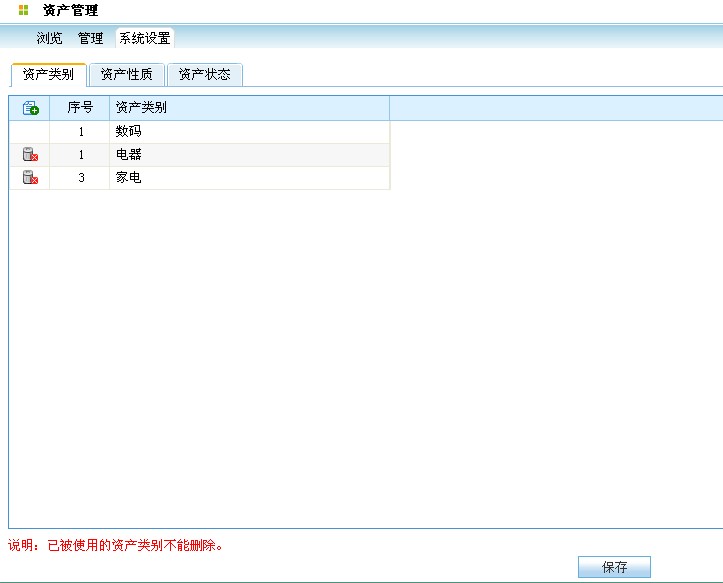
Task: Switch to the 资产性质 tab
Action: [126, 75]
